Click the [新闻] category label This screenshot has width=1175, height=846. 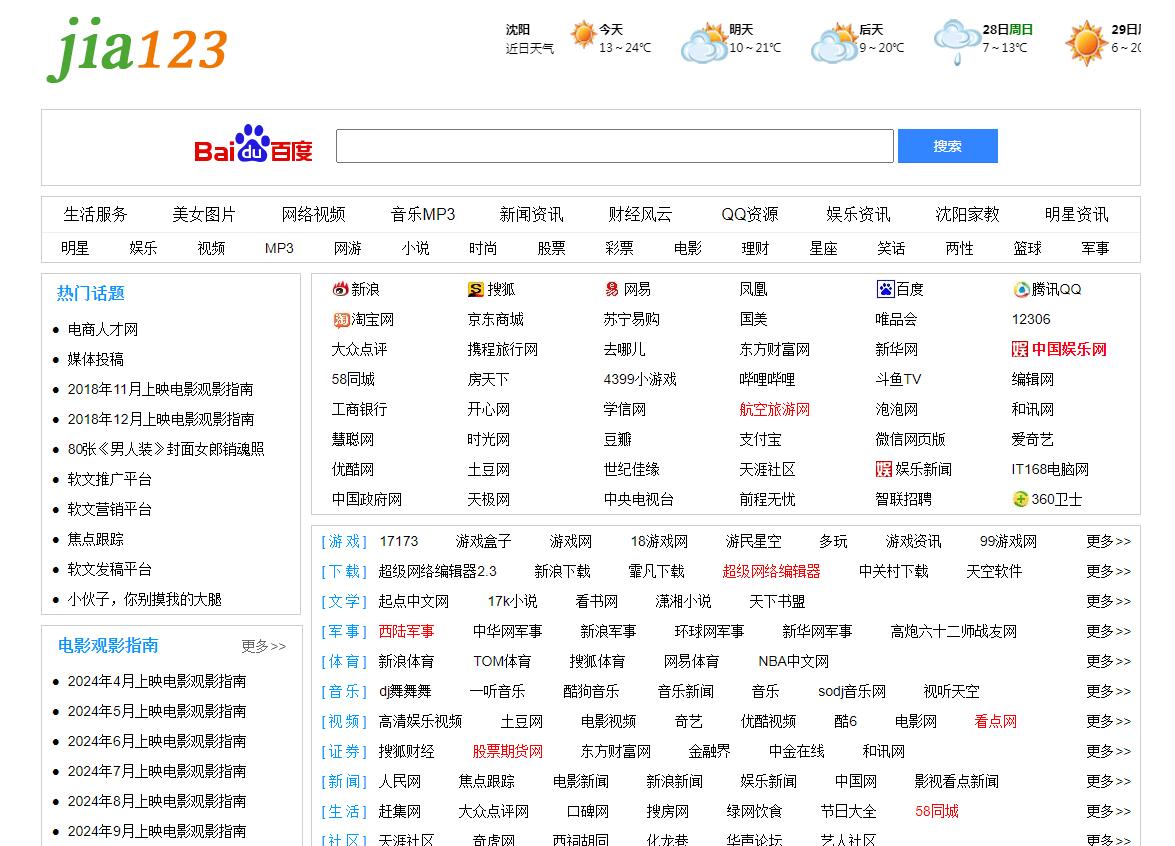click(x=344, y=781)
